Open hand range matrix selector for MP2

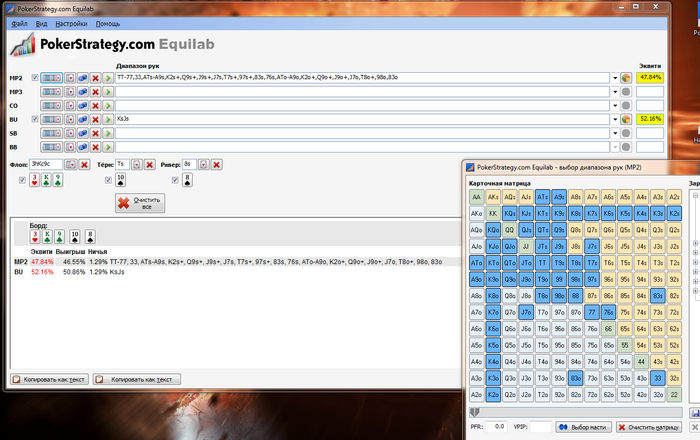[51, 78]
